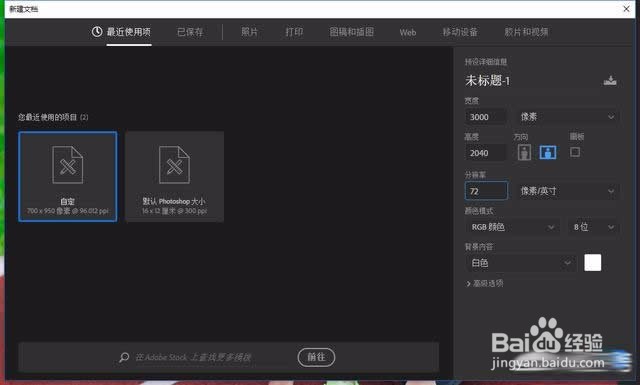The image size is (640, 385).
Task: Open the width unit 像素 dropdown
Action: point(567,117)
